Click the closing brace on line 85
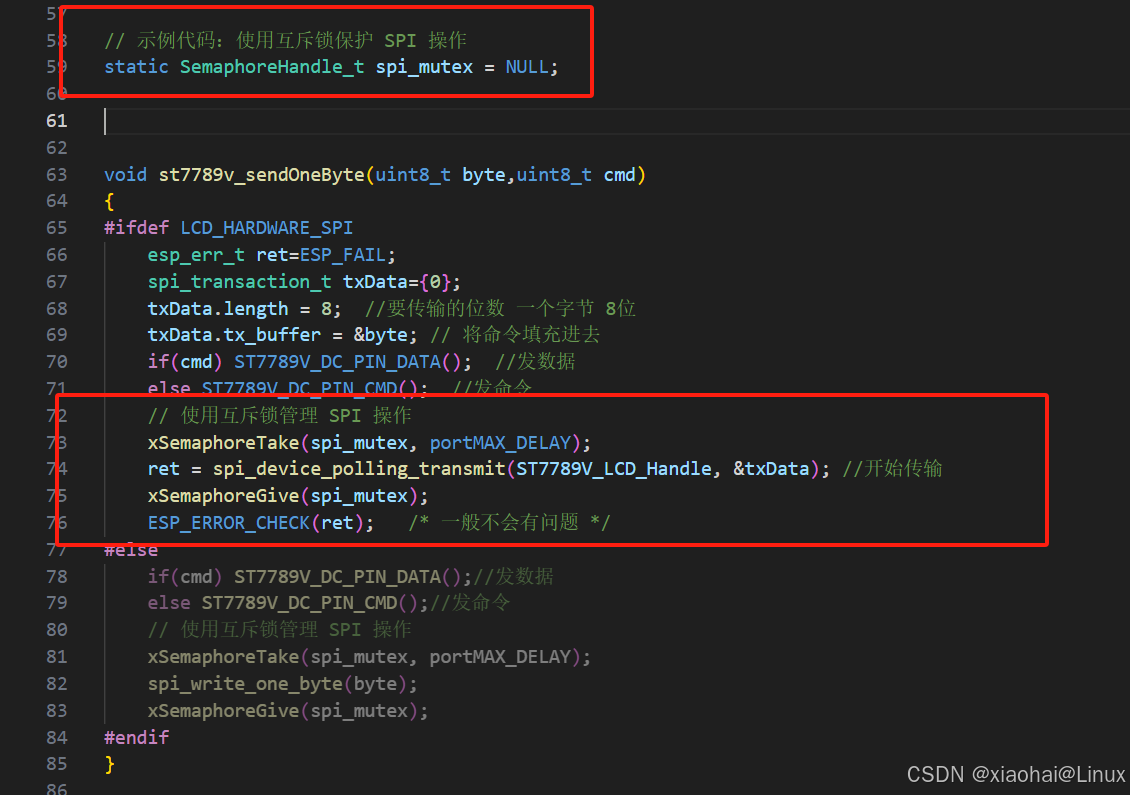Viewport: 1130px width, 795px height. point(107,763)
